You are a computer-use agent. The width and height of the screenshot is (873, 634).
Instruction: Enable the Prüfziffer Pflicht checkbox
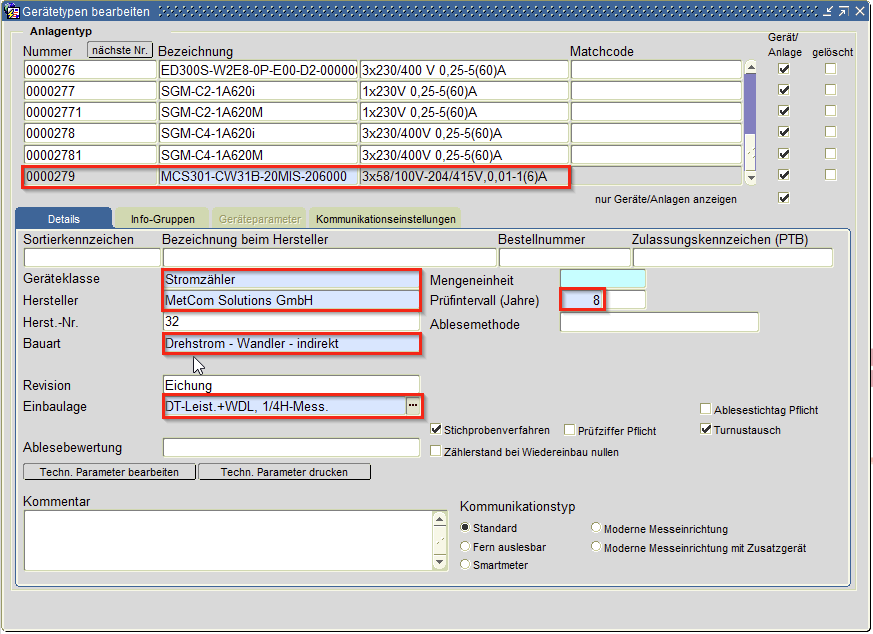pos(570,430)
